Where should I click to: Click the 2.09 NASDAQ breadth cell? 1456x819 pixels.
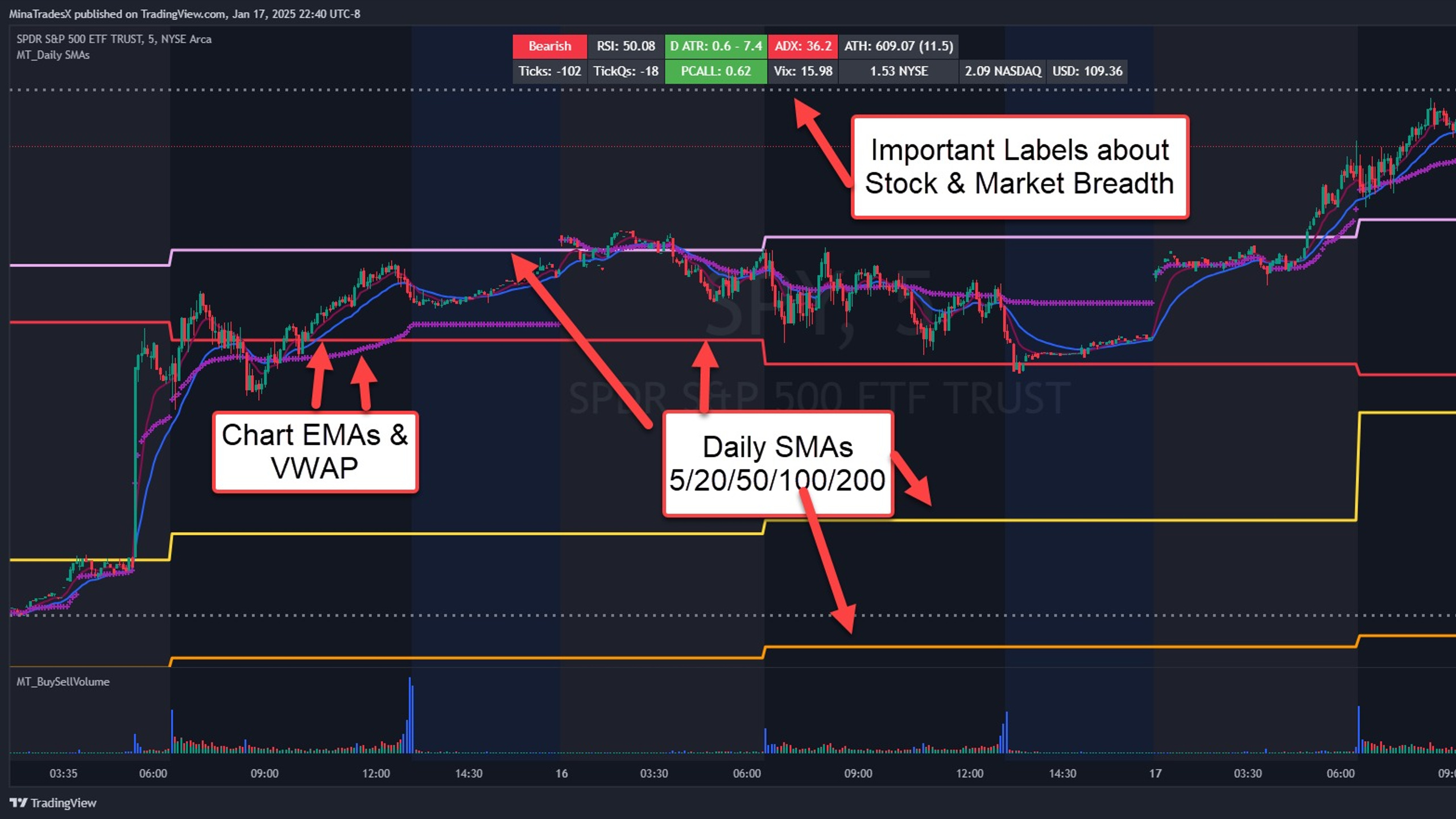[x=1002, y=71]
